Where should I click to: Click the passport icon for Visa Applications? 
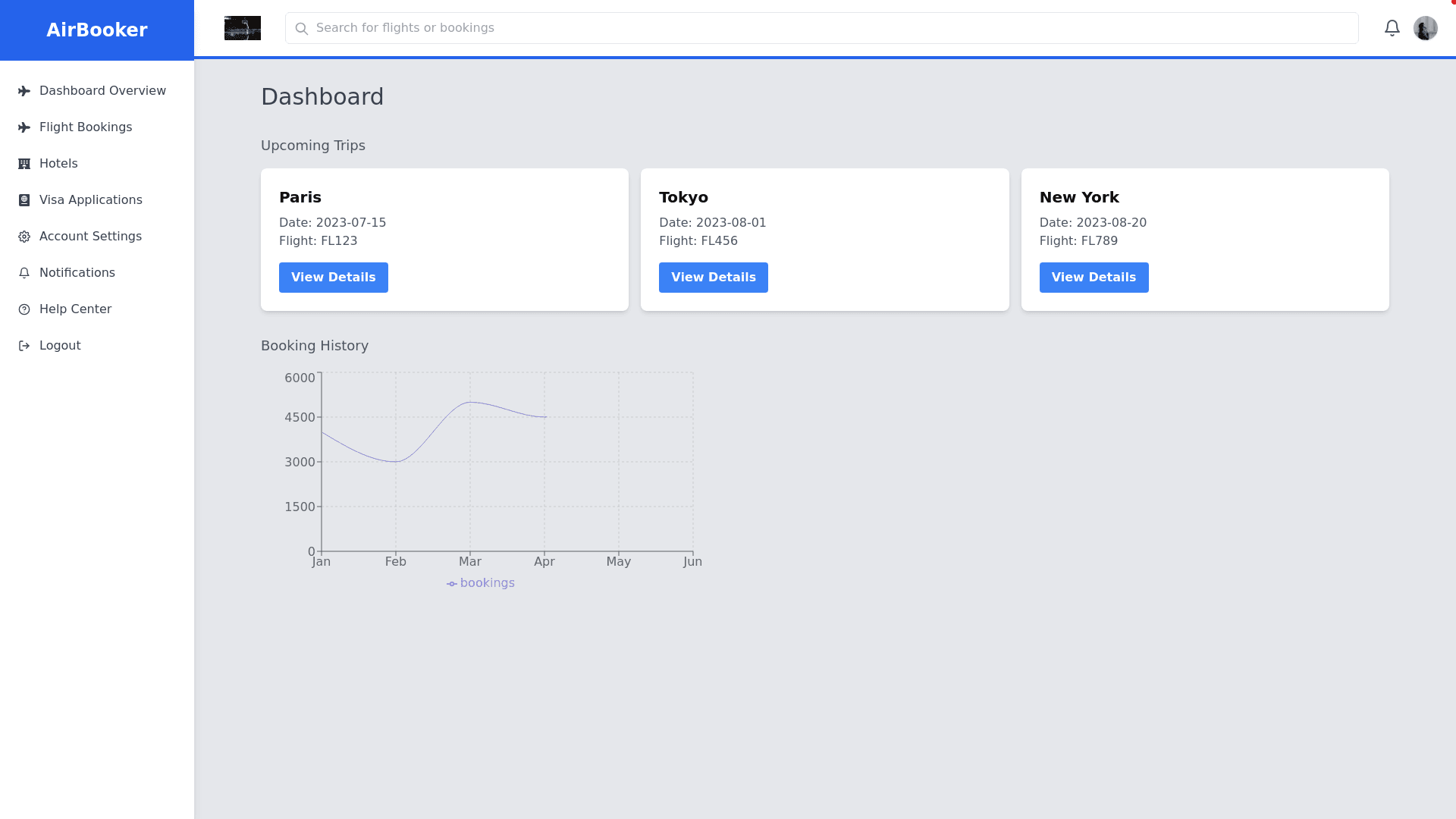[x=24, y=200]
